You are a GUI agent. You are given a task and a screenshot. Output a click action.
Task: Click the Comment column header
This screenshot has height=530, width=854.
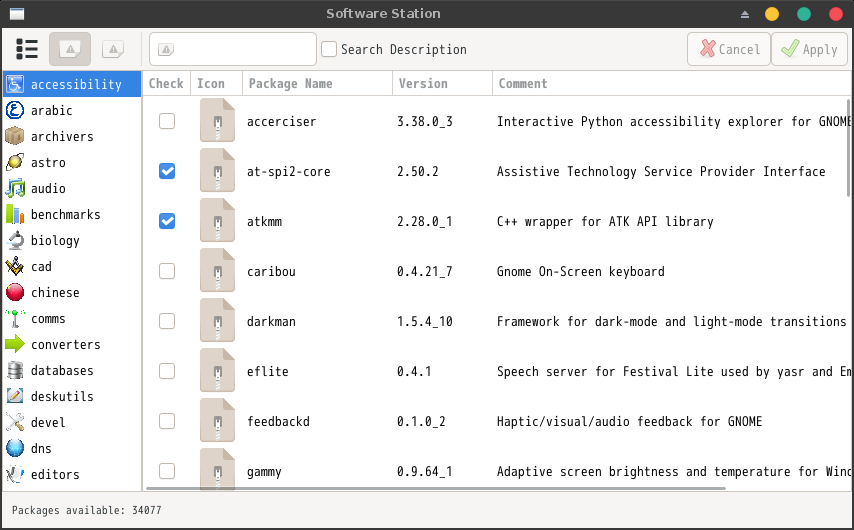tap(672, 83)
